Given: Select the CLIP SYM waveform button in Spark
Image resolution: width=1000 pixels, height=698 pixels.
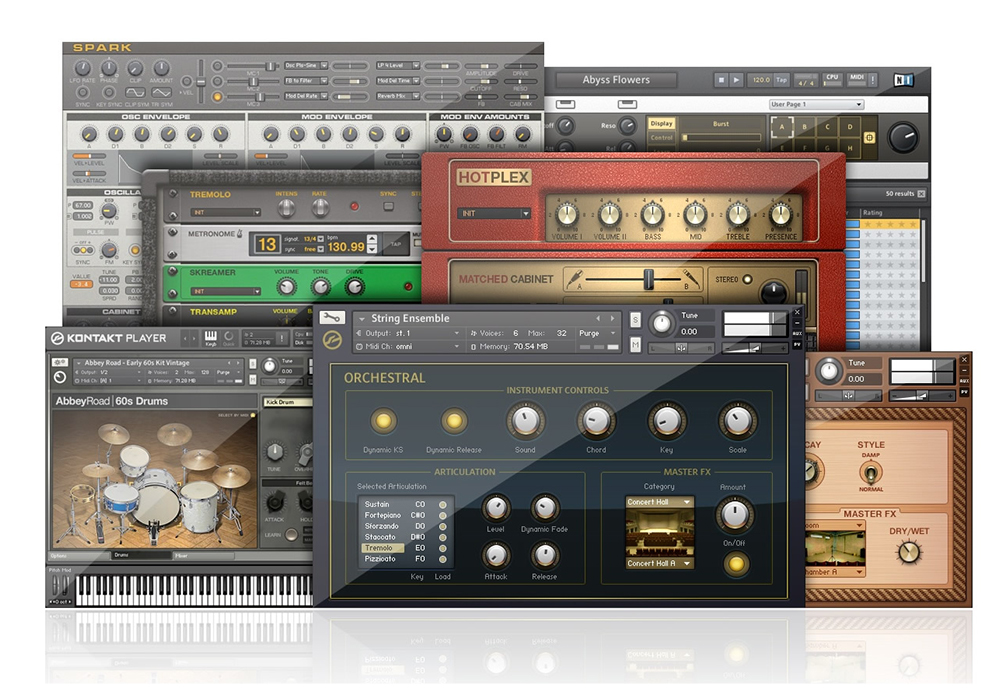Looking at the screenshot, I should click(x=135, y=93).
